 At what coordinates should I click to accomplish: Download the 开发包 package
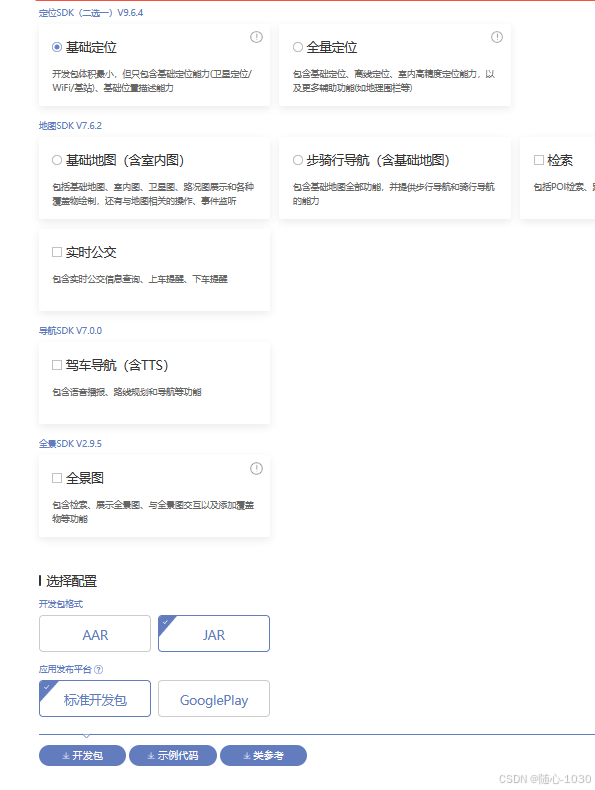(x=82, y=755)
